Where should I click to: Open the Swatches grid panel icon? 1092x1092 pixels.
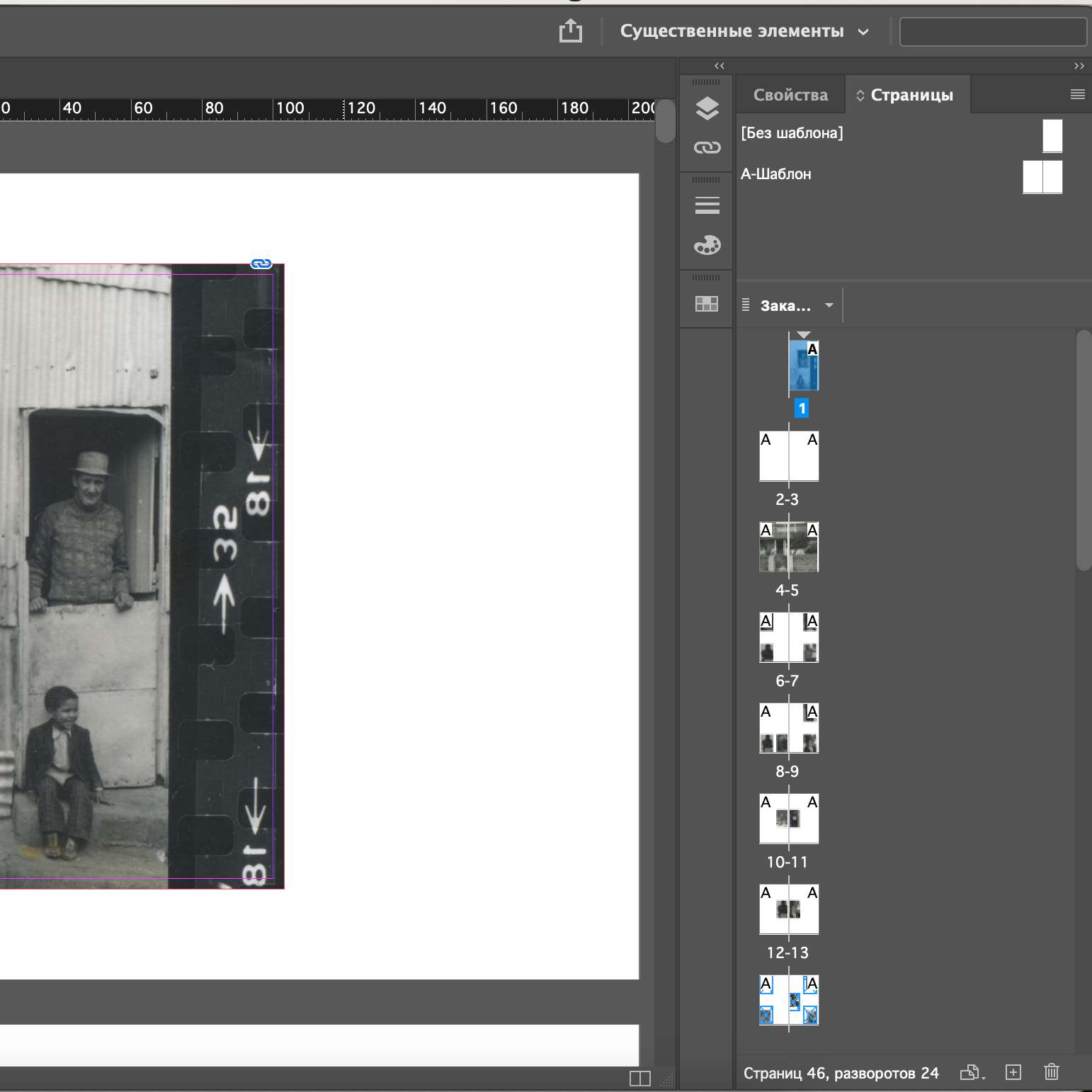coord(707,304)
